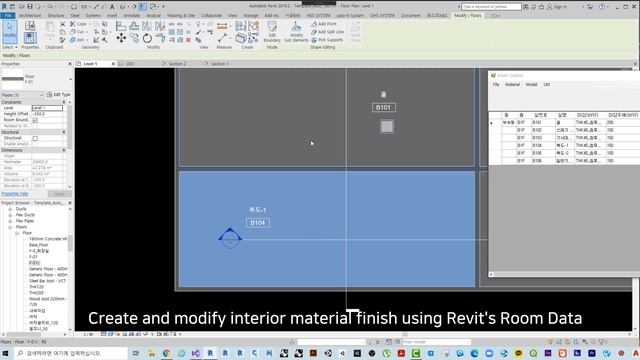Click the Properties palette icon in ribbon
Image resolution: width=640 pixels, height=360 pixels.
tap(29, 38)
